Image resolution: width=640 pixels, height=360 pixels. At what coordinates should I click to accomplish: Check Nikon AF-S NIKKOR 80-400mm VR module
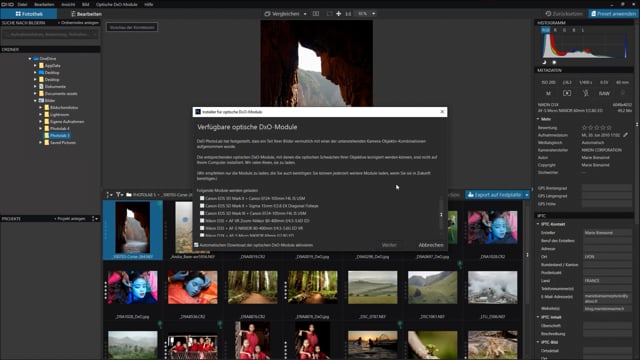202,228
